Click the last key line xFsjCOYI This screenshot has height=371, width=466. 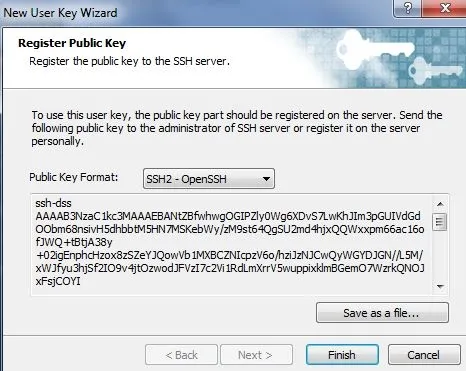[x=58, y=281]
